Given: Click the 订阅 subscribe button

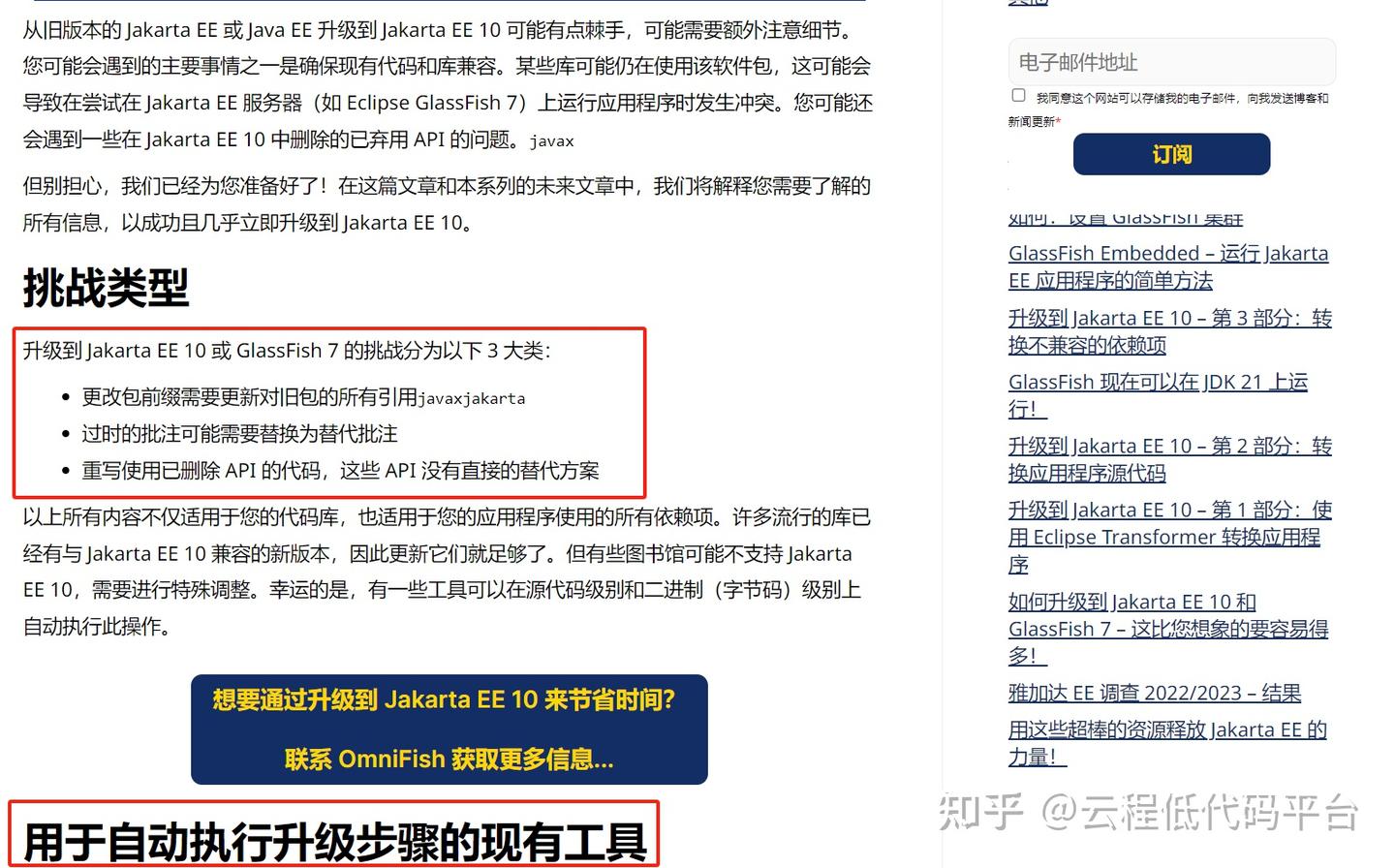Looking at the screenshot, I should click(1171, 154).
